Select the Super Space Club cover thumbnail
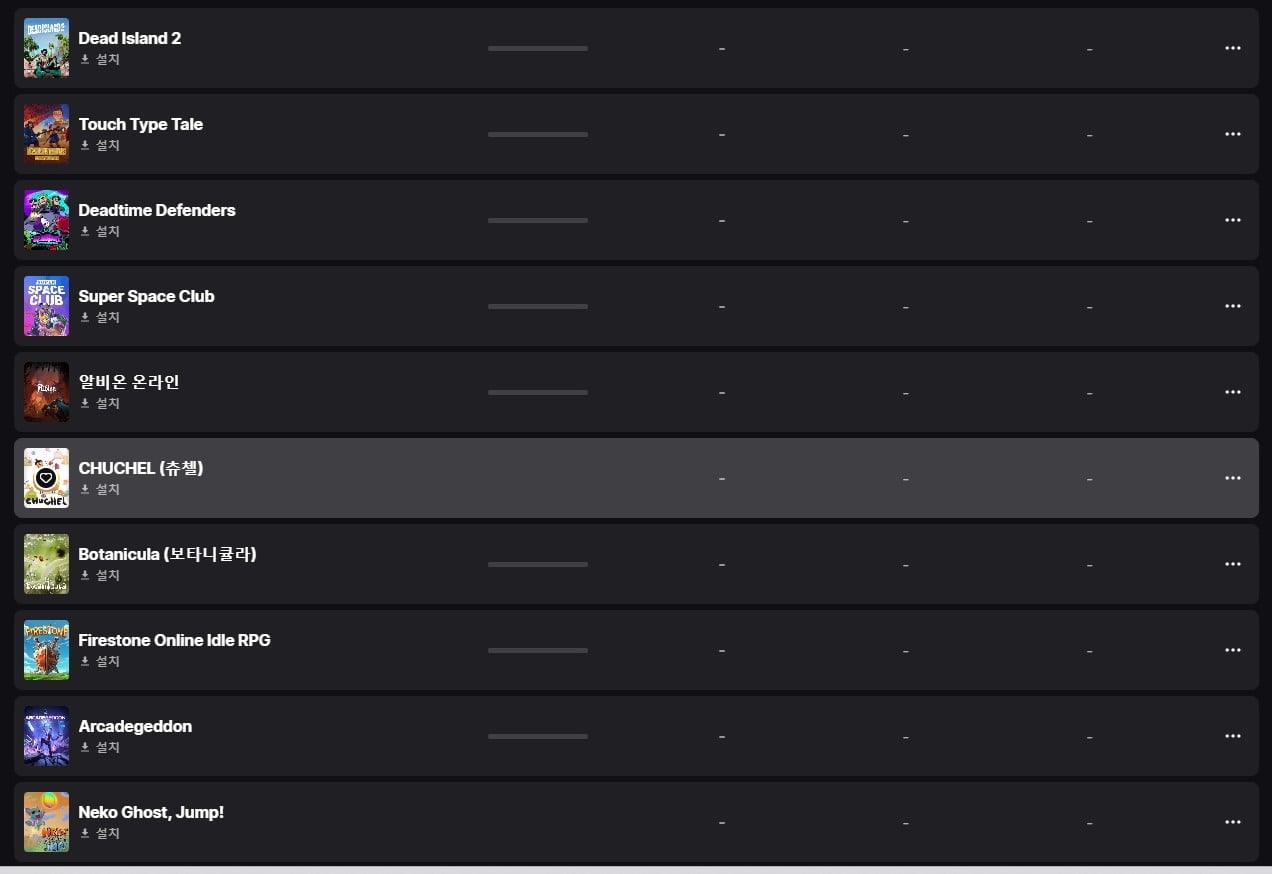This screenshot has height=874, width=1272. click(46, 306)
